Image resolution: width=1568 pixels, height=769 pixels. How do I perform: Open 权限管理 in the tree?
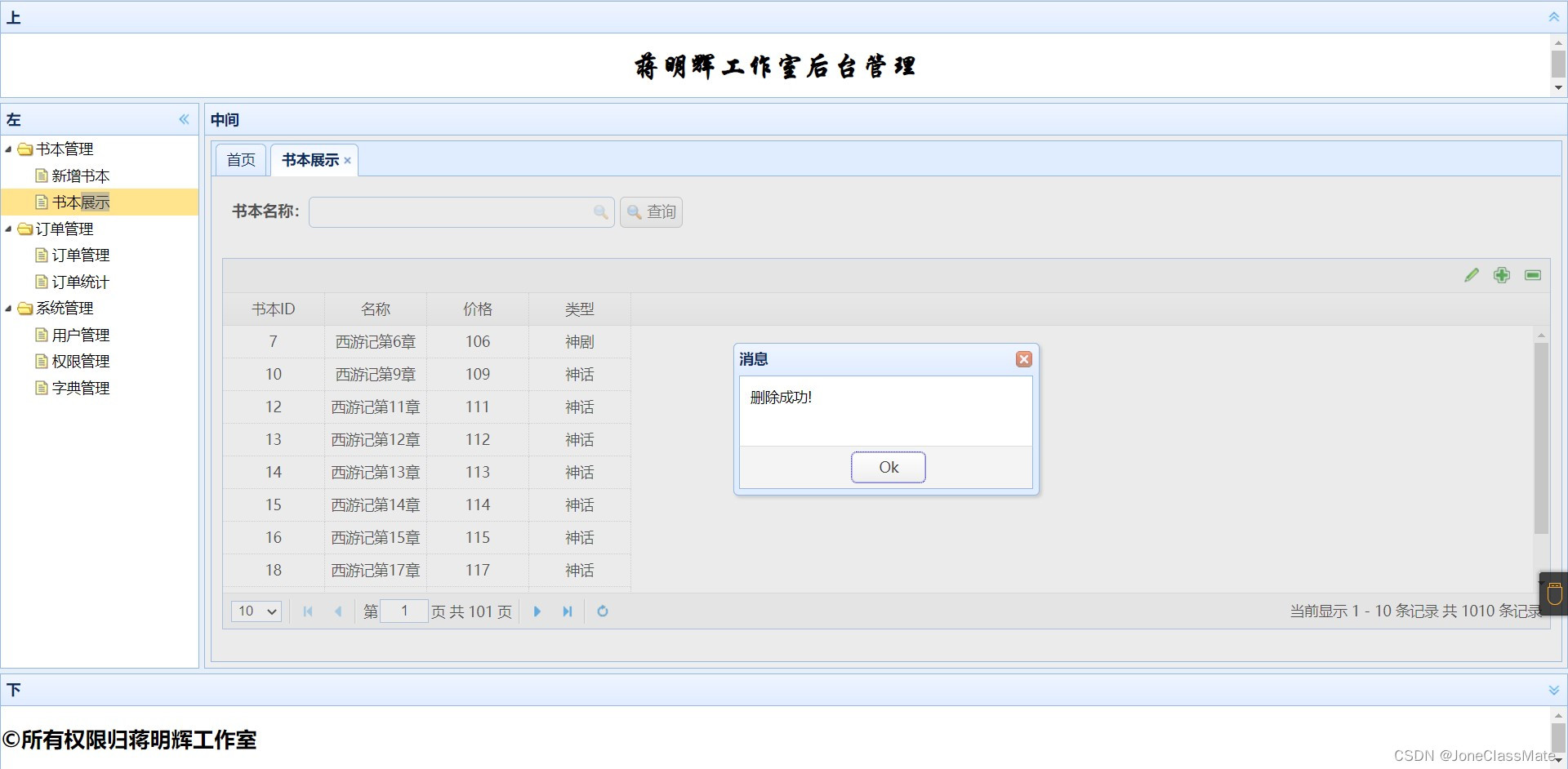pos(80,362)
